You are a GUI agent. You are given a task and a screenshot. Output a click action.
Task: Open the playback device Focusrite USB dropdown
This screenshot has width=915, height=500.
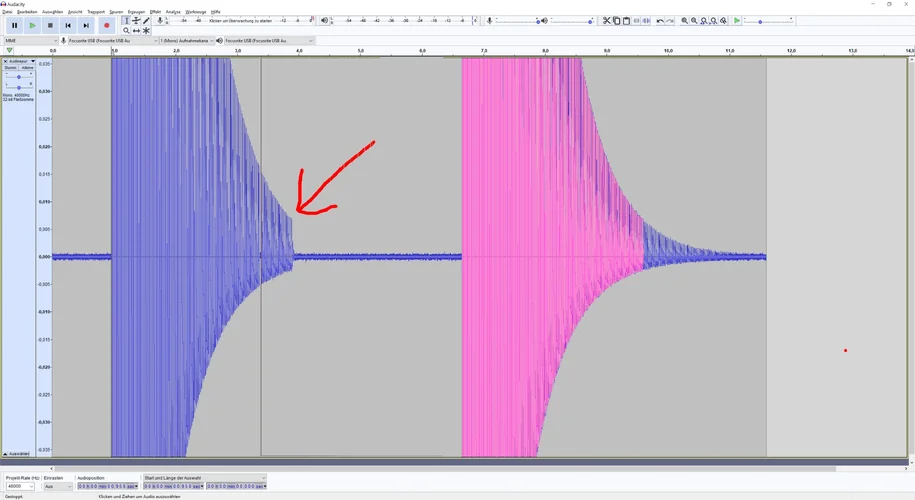click(x=269, y=41)
